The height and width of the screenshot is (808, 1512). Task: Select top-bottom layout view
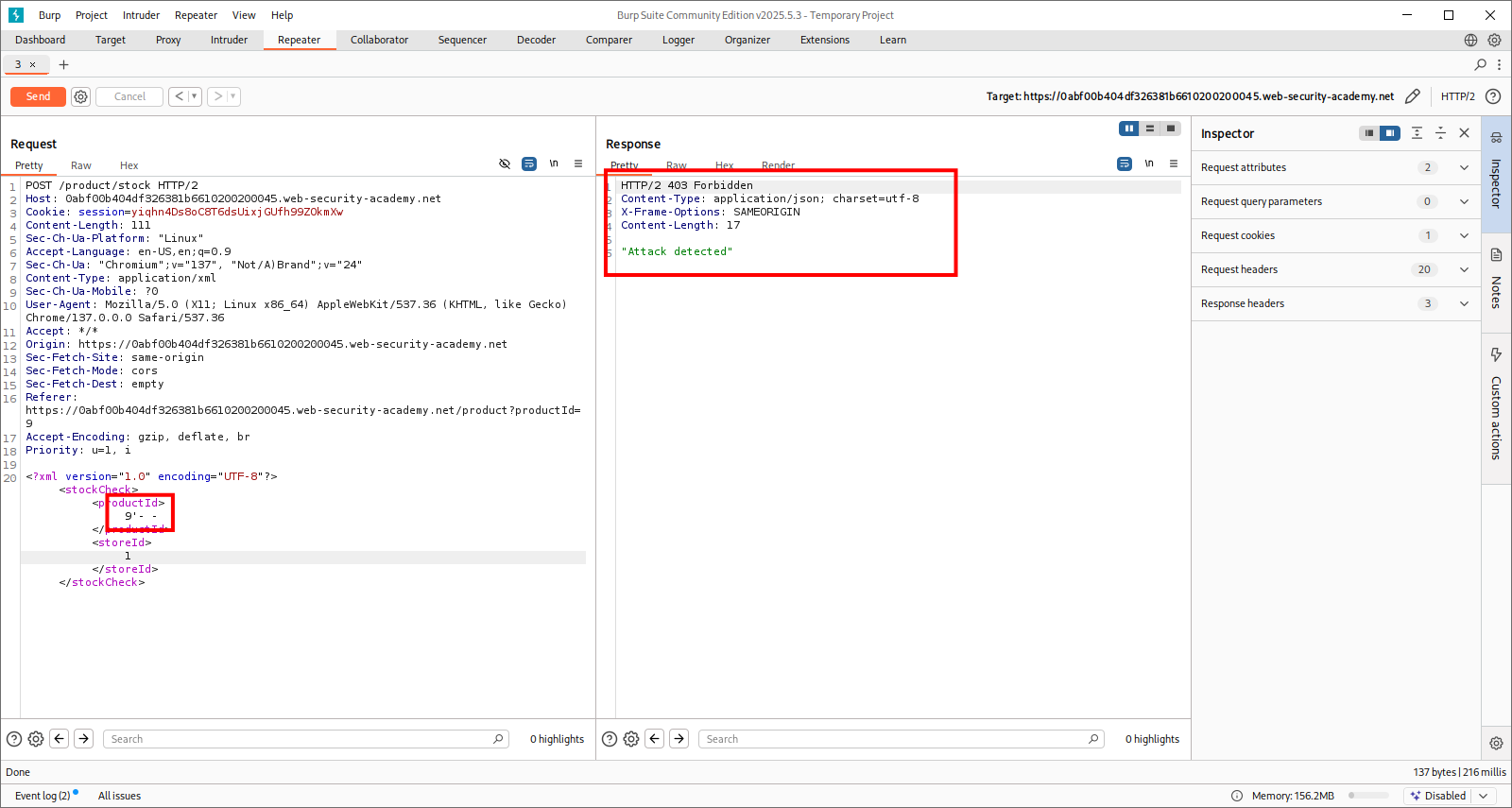coord(1150,129)
